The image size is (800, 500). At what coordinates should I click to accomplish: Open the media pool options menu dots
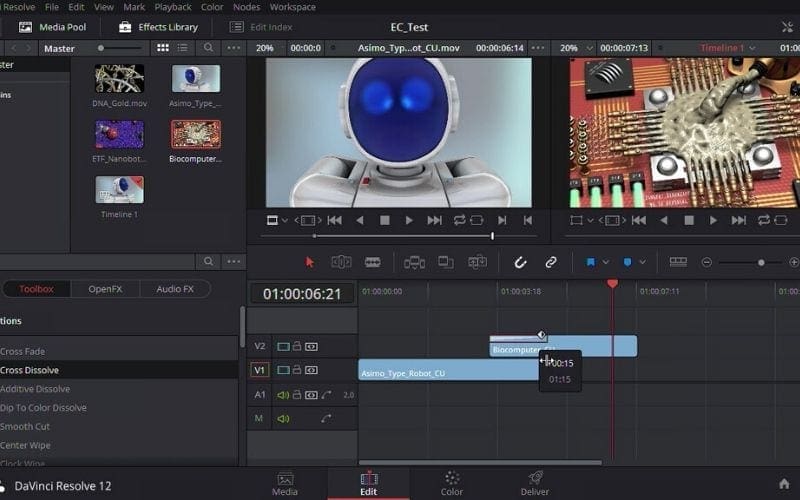coord(234,48)
